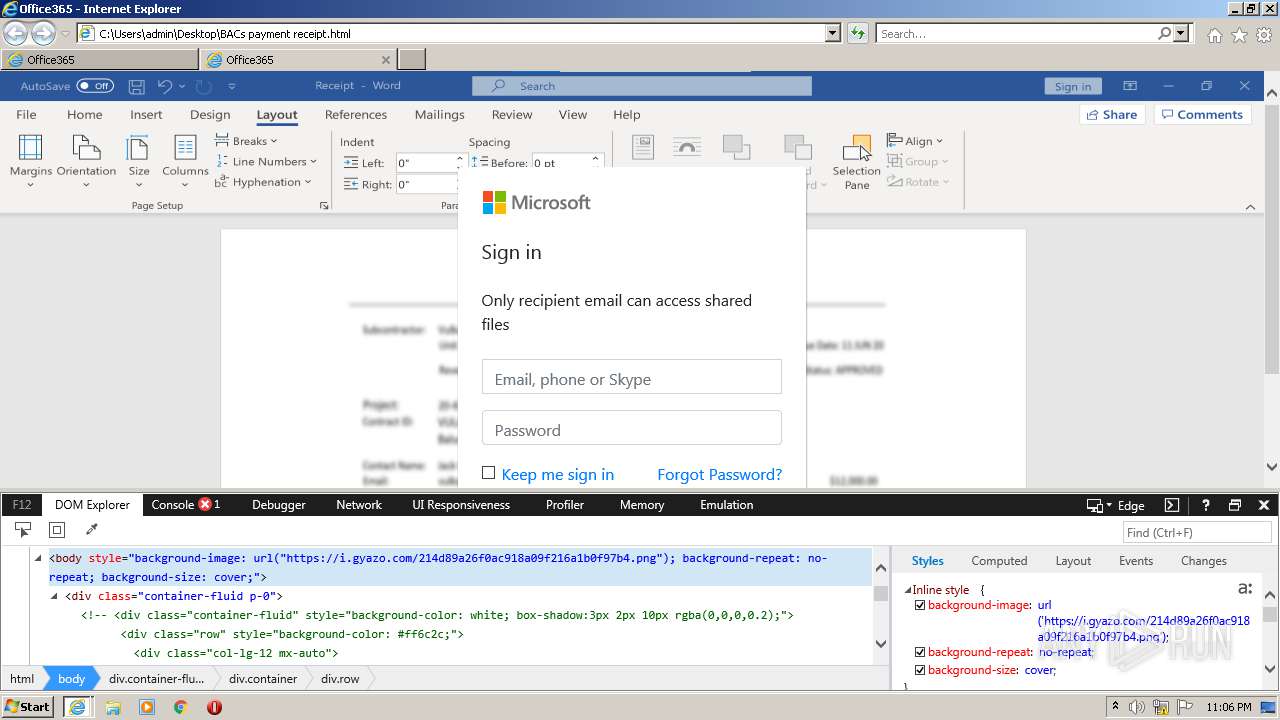The height and width of the screenshot is (720, 1280).
Task: Click the pseudo-state a: icon in Styles
Action: [1245, 589]
